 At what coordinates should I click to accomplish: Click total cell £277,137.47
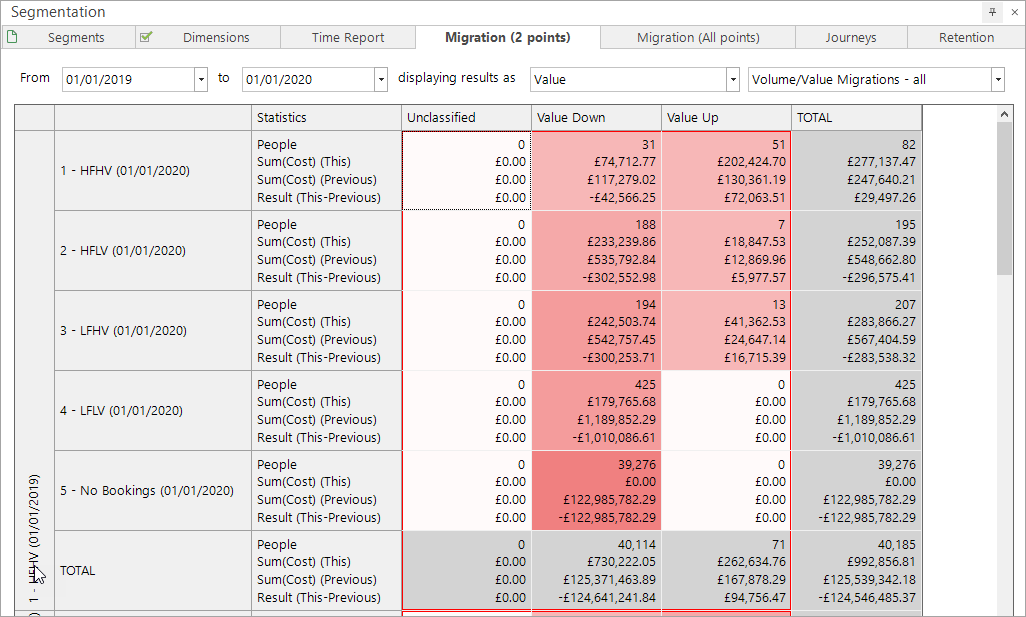881,162
